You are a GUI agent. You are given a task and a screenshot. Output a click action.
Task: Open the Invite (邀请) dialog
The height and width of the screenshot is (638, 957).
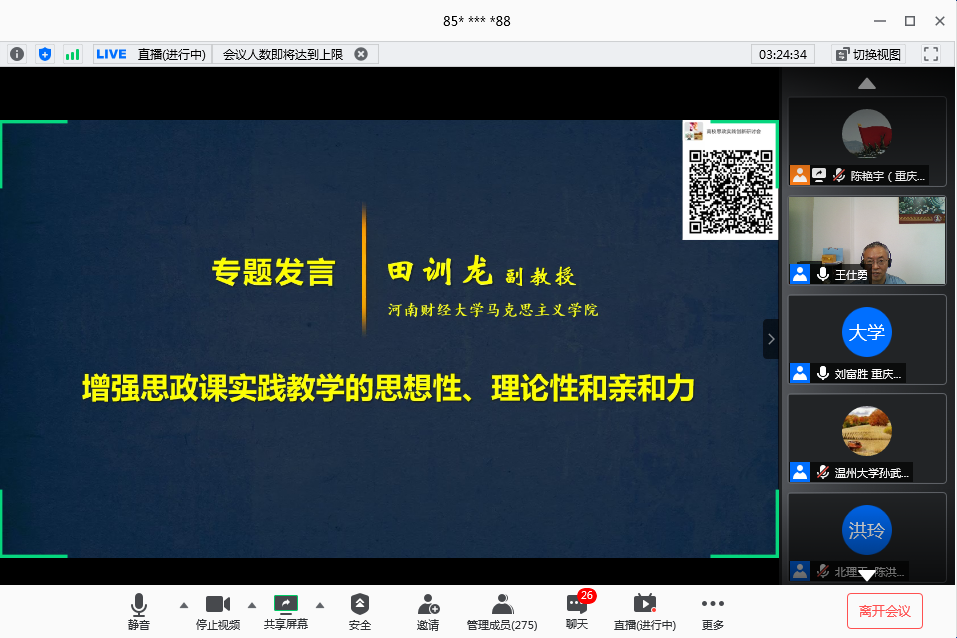[x=428, y=611]
